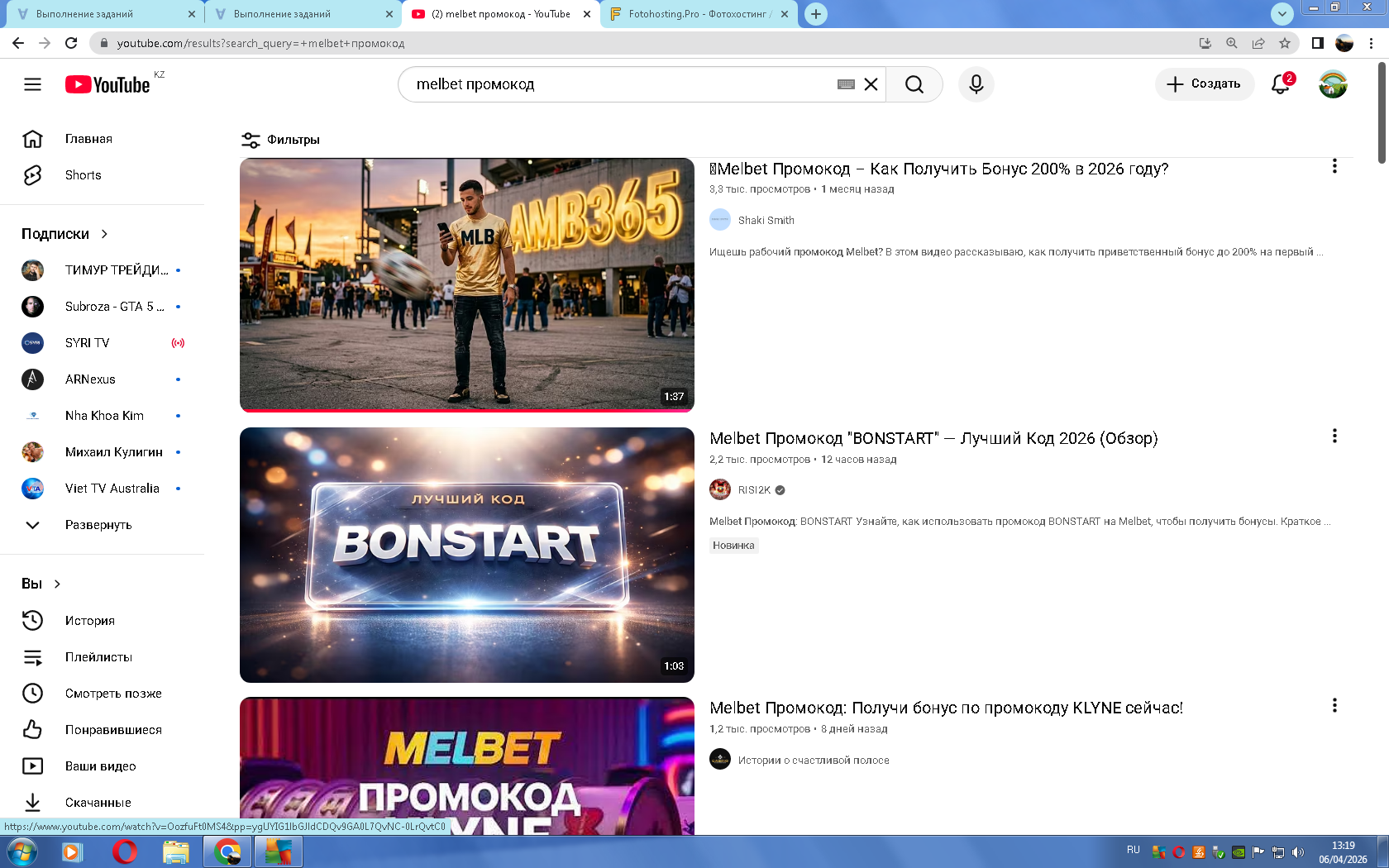Launch Opera from the taskbar
This screenshot has width=1389, height=868.
click(124, 851)
